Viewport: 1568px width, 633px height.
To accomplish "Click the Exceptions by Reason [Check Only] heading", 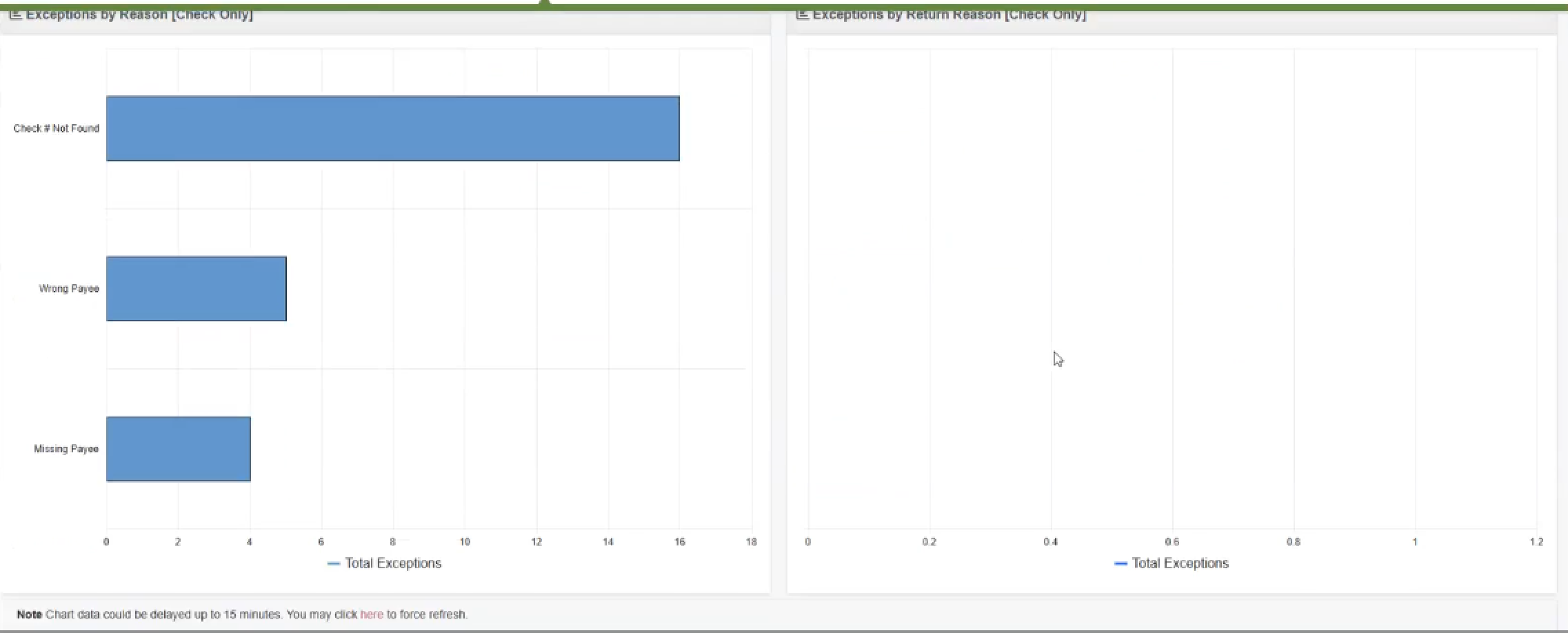I will tap(139, 14).
